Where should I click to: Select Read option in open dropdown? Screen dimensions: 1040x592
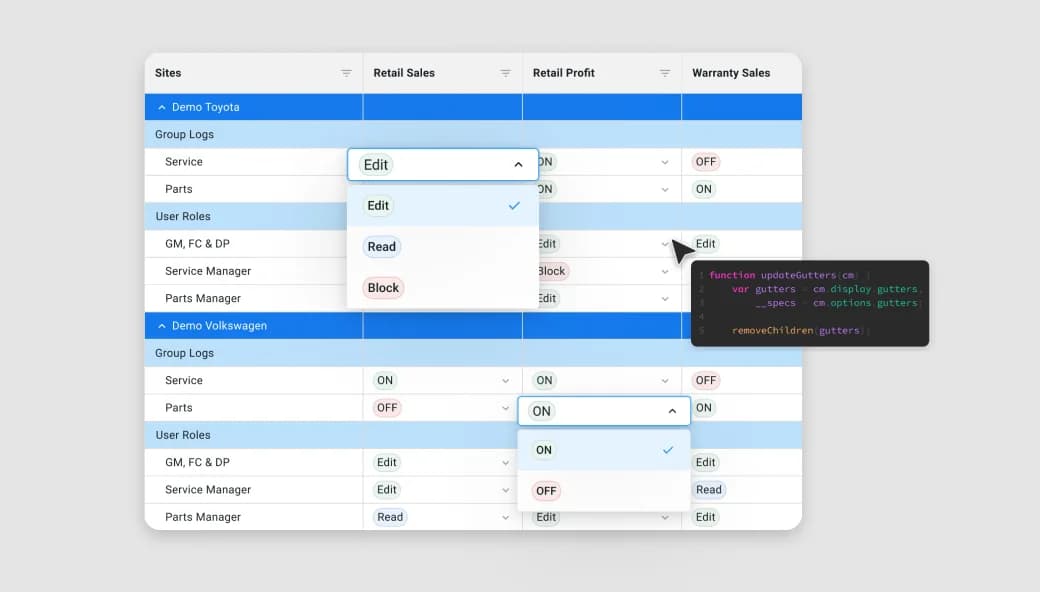(x=382, y=247)
